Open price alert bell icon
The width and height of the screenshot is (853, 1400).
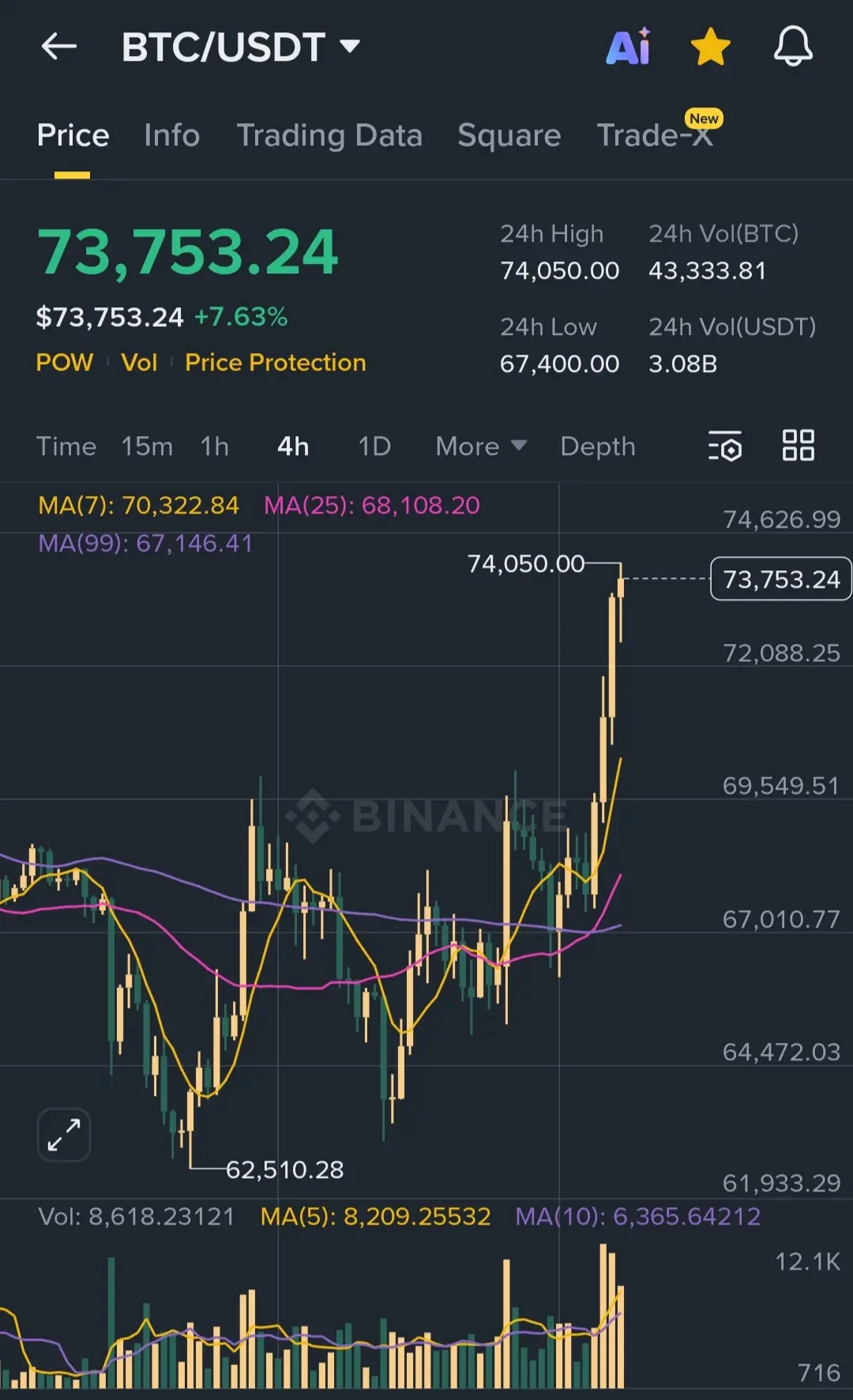(793, 47)
